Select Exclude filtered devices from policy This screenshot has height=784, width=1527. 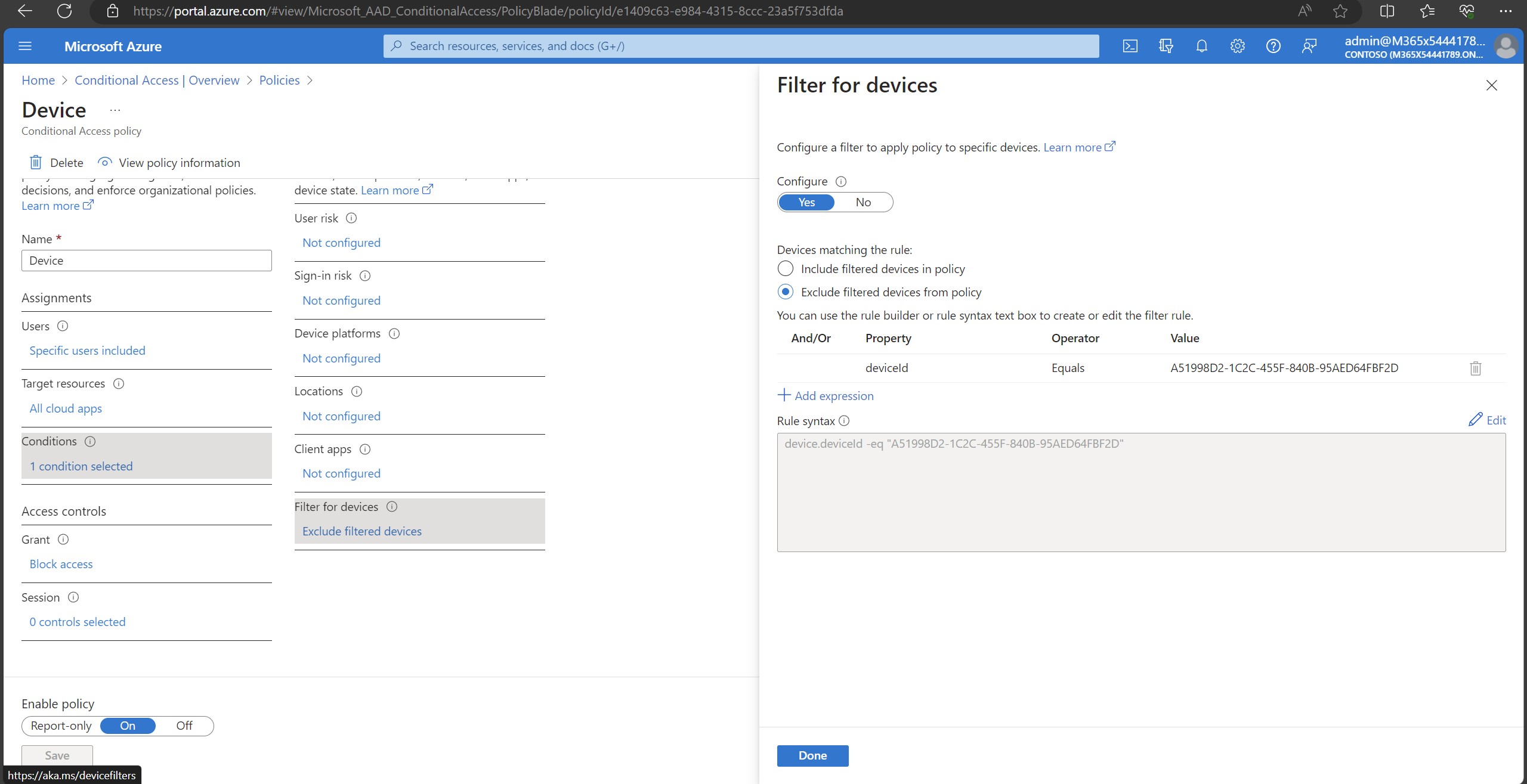point(786,292)
